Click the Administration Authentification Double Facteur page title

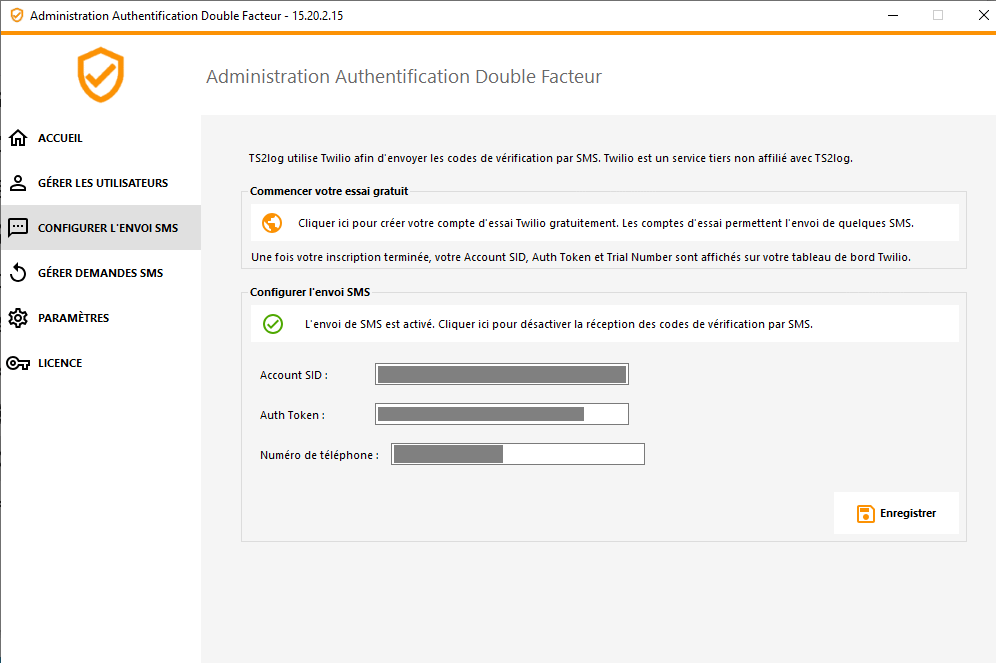(404, 76)
